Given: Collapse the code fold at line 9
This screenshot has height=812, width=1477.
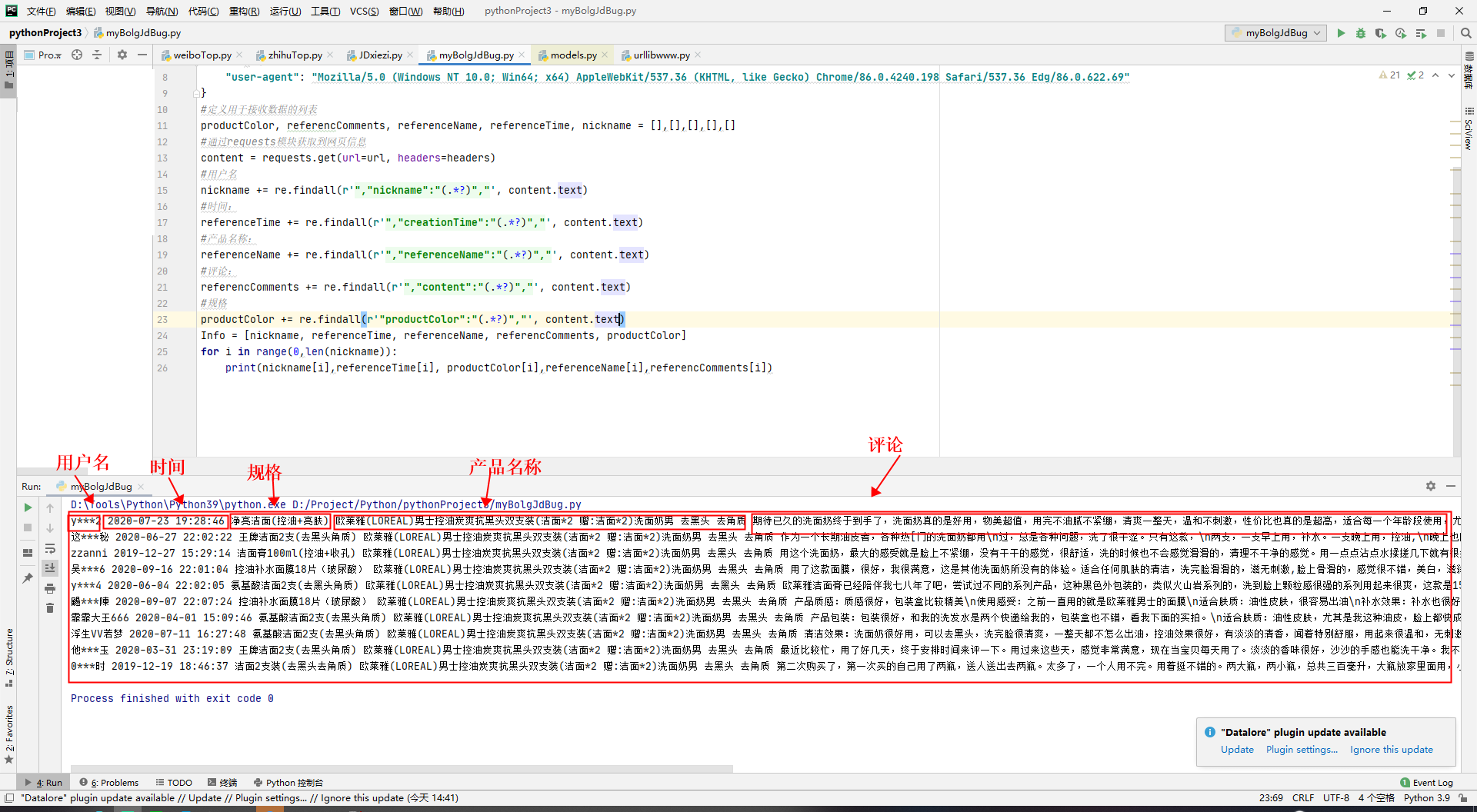Looking at the screenshot, I should [196, 93].
